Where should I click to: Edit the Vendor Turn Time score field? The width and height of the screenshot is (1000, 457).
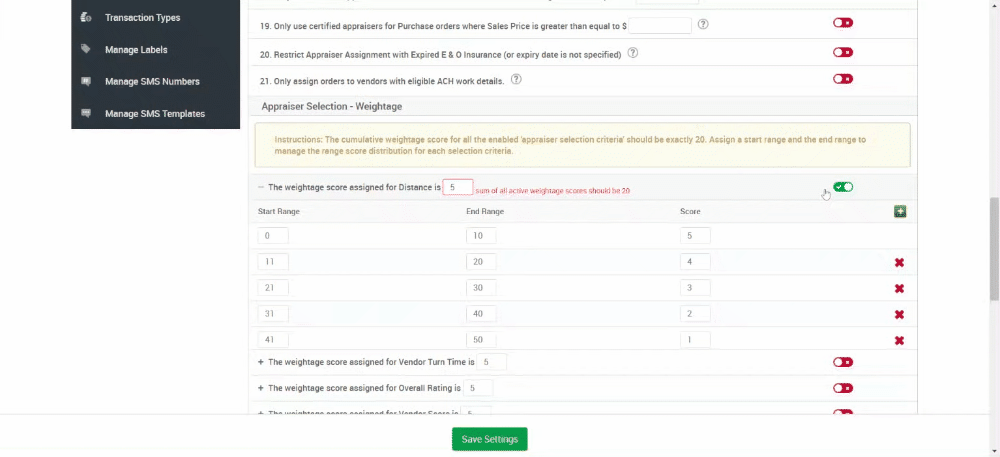click(x=492, y=362)
